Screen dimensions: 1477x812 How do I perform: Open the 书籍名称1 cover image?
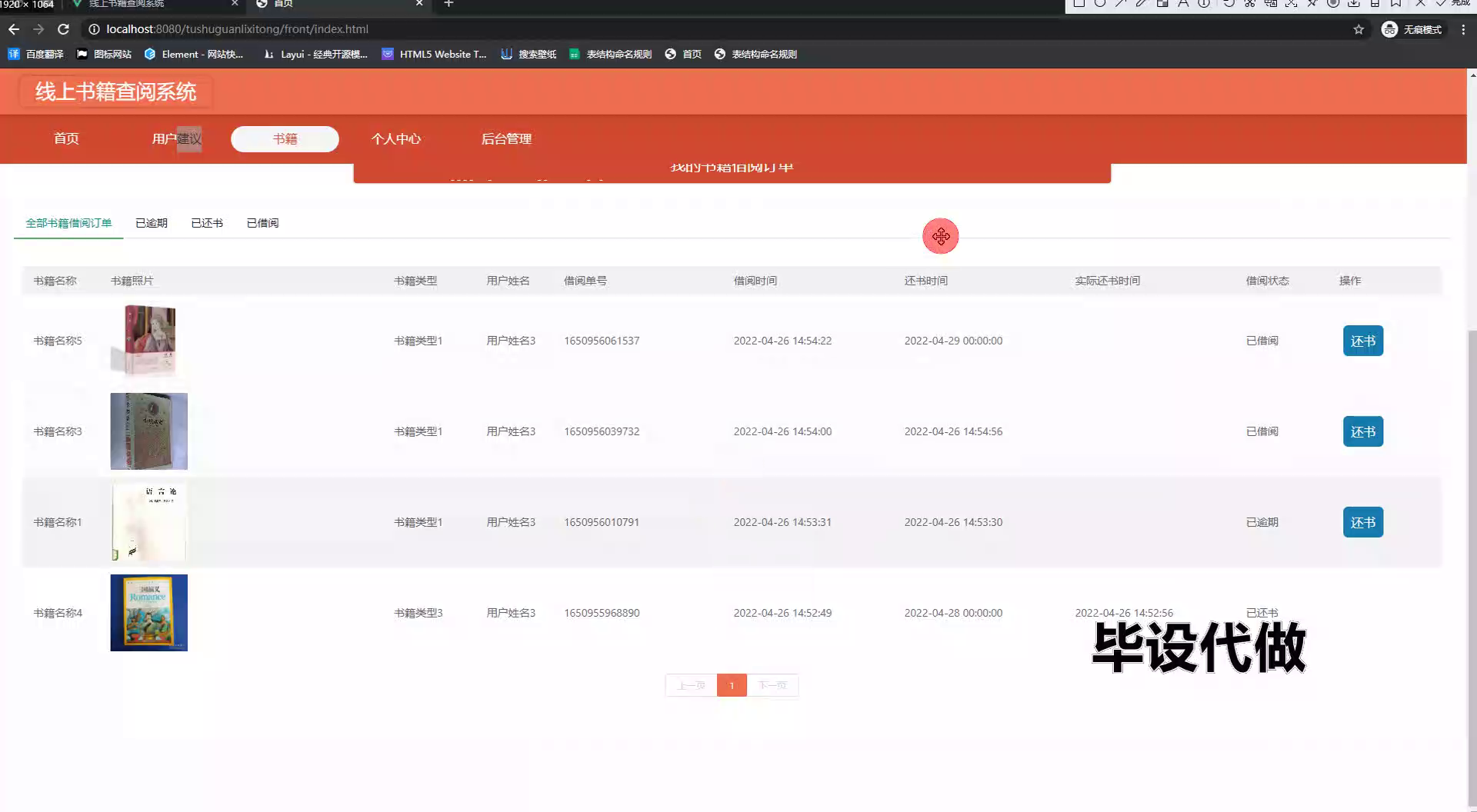(148, 522)
